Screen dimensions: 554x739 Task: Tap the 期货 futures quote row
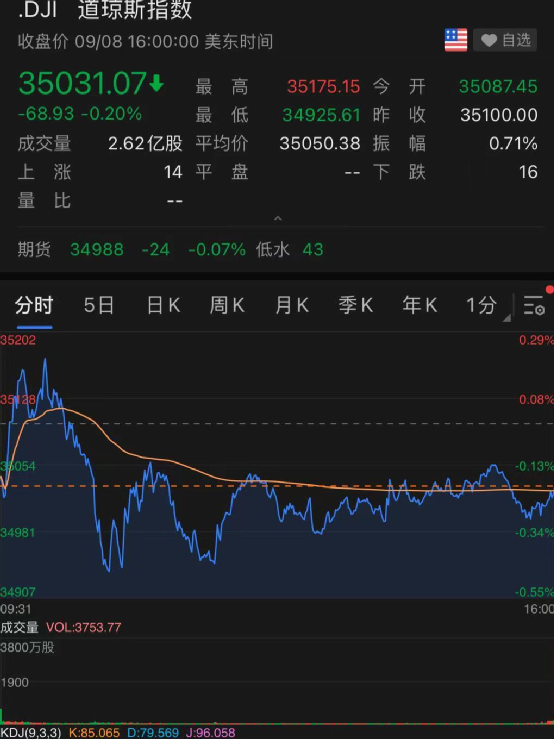point(277,249)
